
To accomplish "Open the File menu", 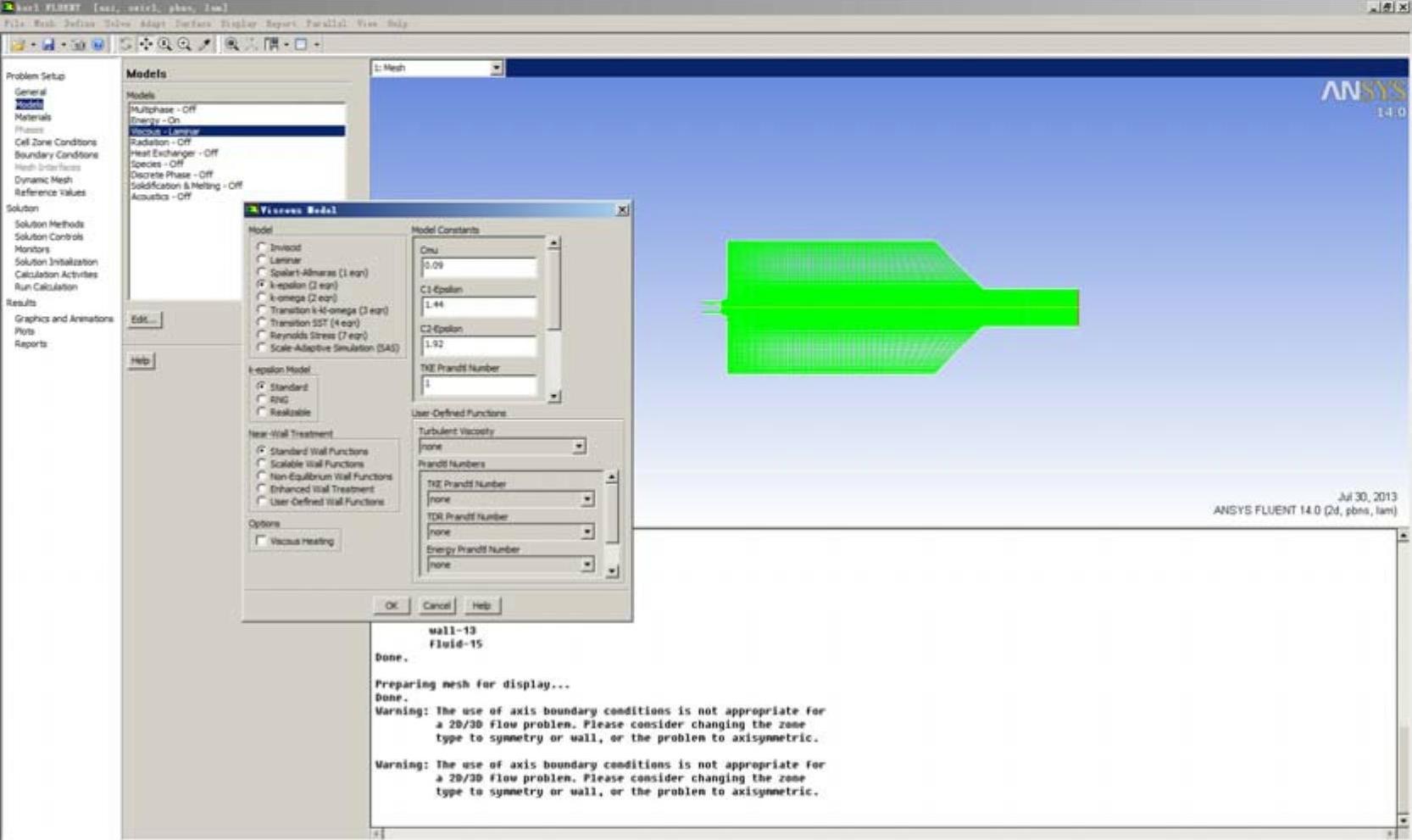I will (14, 24).
